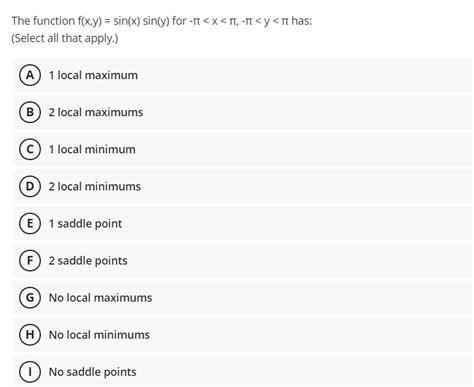Select circled letter G option
The image size is (474, 387).
click(30, 297)
